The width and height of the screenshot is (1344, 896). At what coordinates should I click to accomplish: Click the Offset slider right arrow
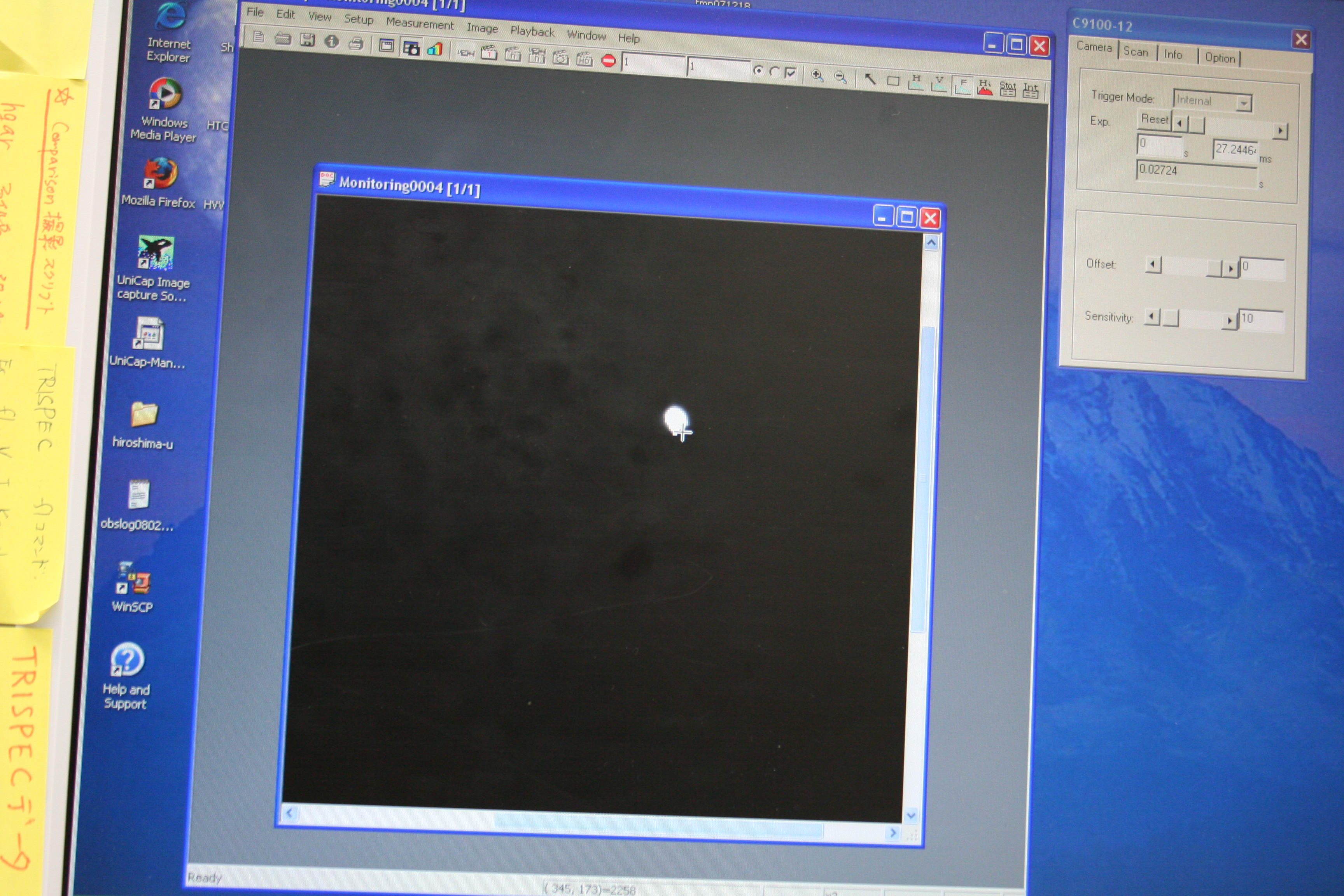[x=1230, y=268]
